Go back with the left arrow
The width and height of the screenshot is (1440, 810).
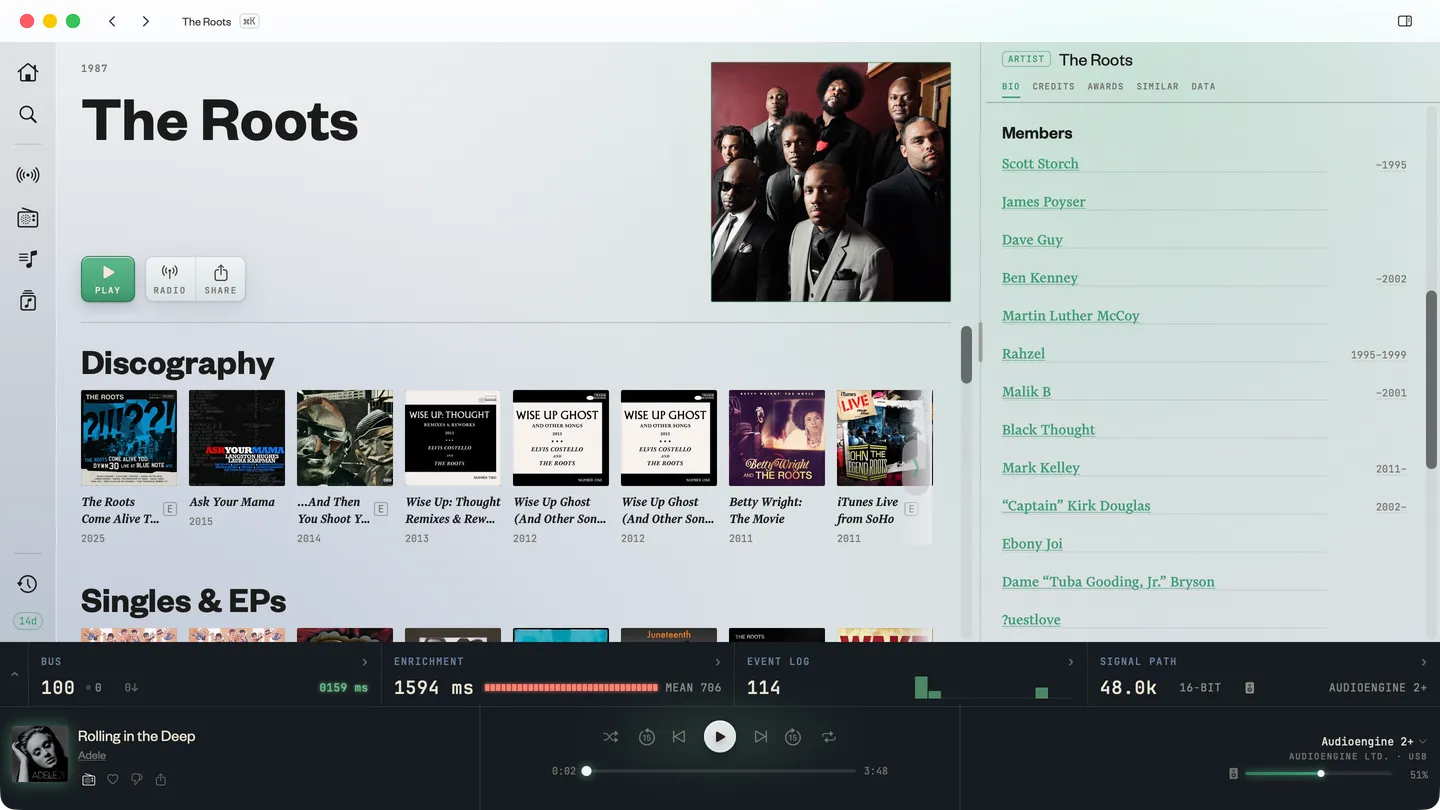(x=112, y=21)
